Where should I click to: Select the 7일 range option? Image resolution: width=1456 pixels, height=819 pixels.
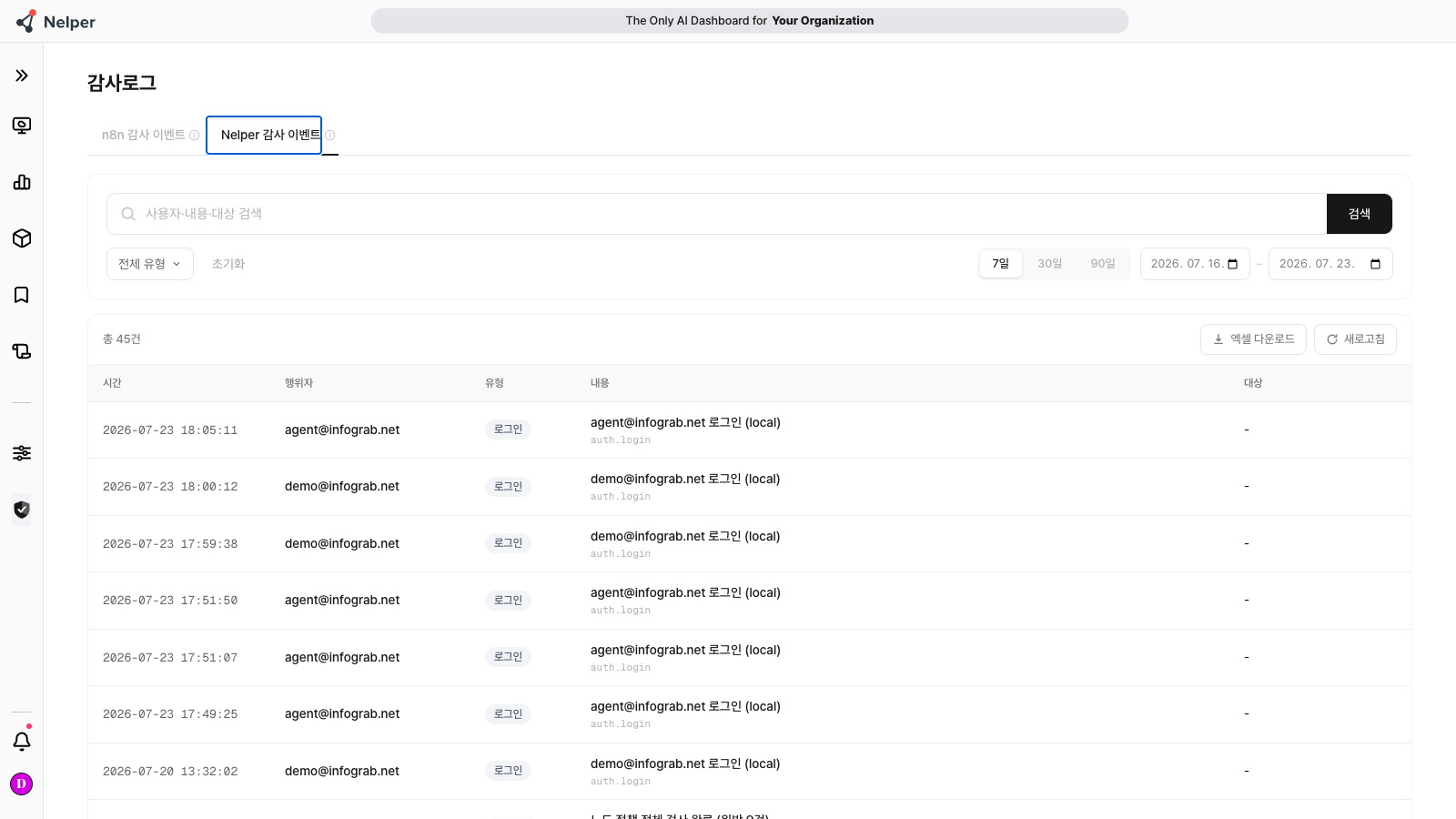(x=1001, y=264)
